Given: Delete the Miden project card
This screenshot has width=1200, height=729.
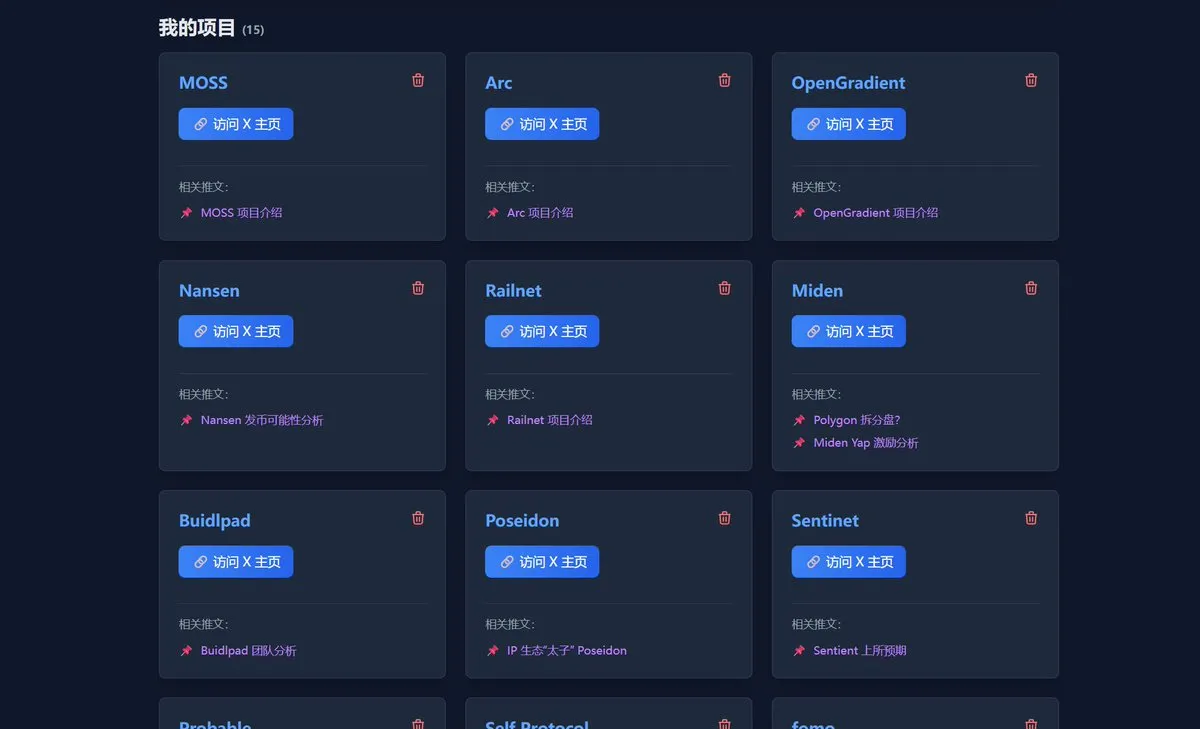Looking at the screenshot, I should pyautogui.click(x=1031, y=288).
